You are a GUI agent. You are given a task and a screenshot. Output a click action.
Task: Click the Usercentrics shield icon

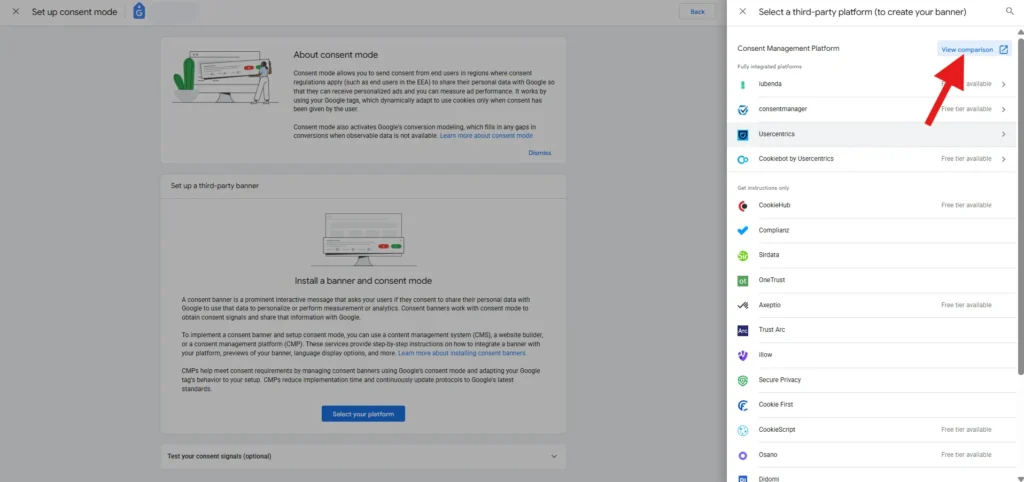click(743, 135)
